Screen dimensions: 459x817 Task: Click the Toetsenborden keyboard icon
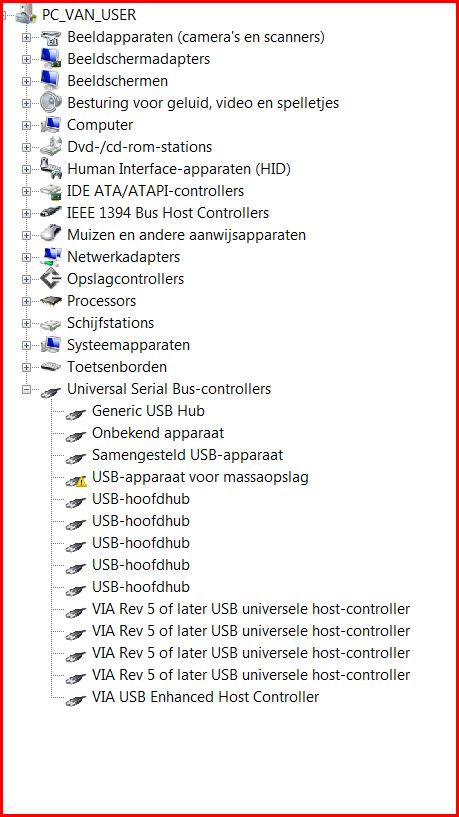point(51,367)
